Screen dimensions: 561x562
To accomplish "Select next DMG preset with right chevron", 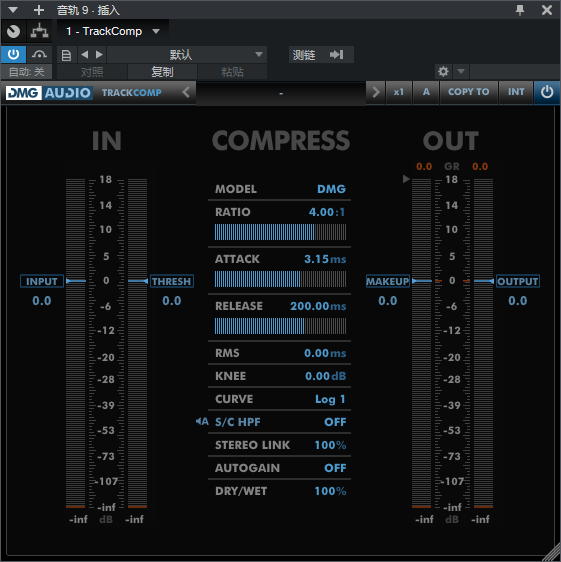I will pos(376,92).
